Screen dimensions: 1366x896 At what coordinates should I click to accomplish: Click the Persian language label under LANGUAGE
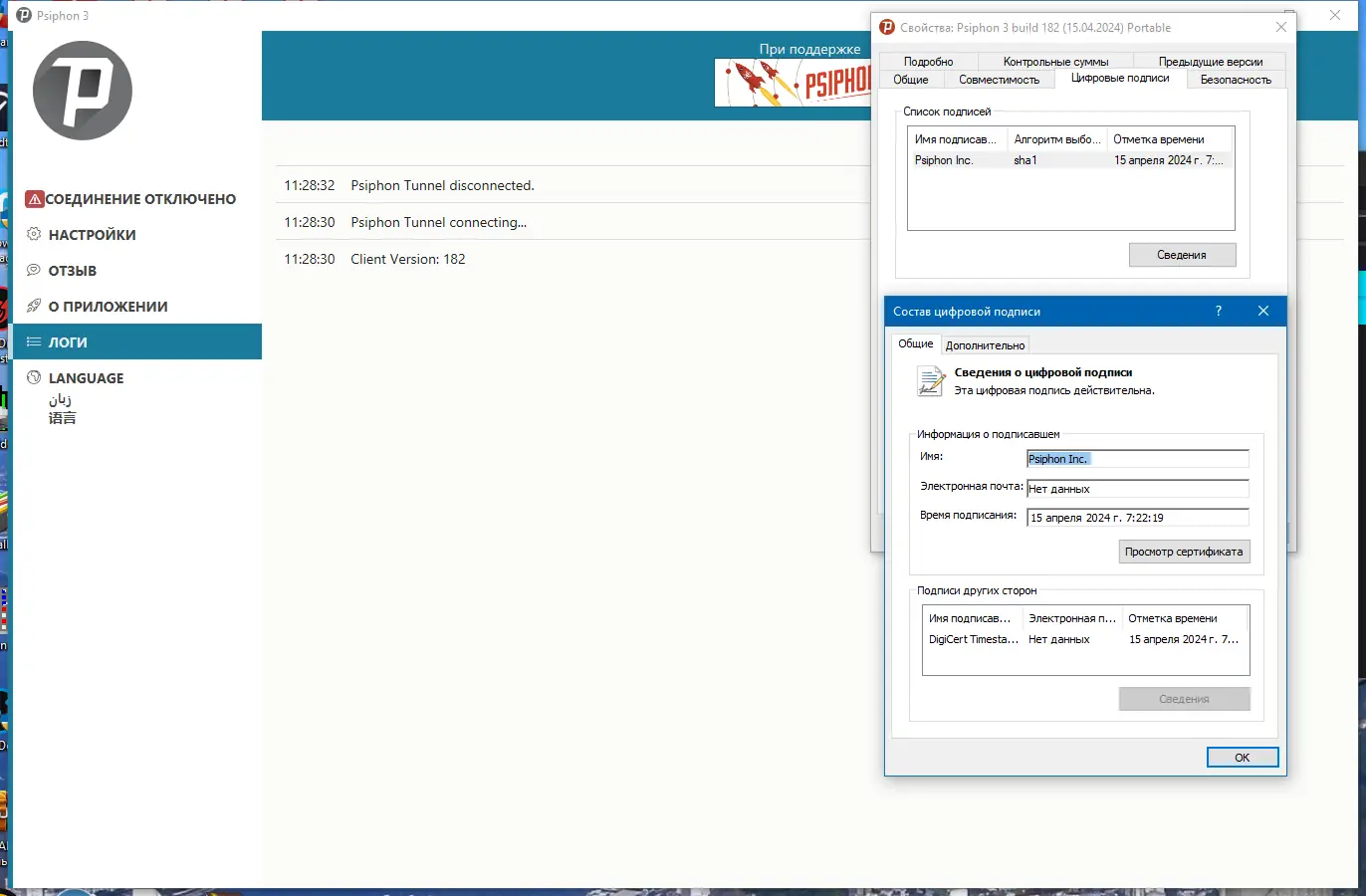[60, 399]
